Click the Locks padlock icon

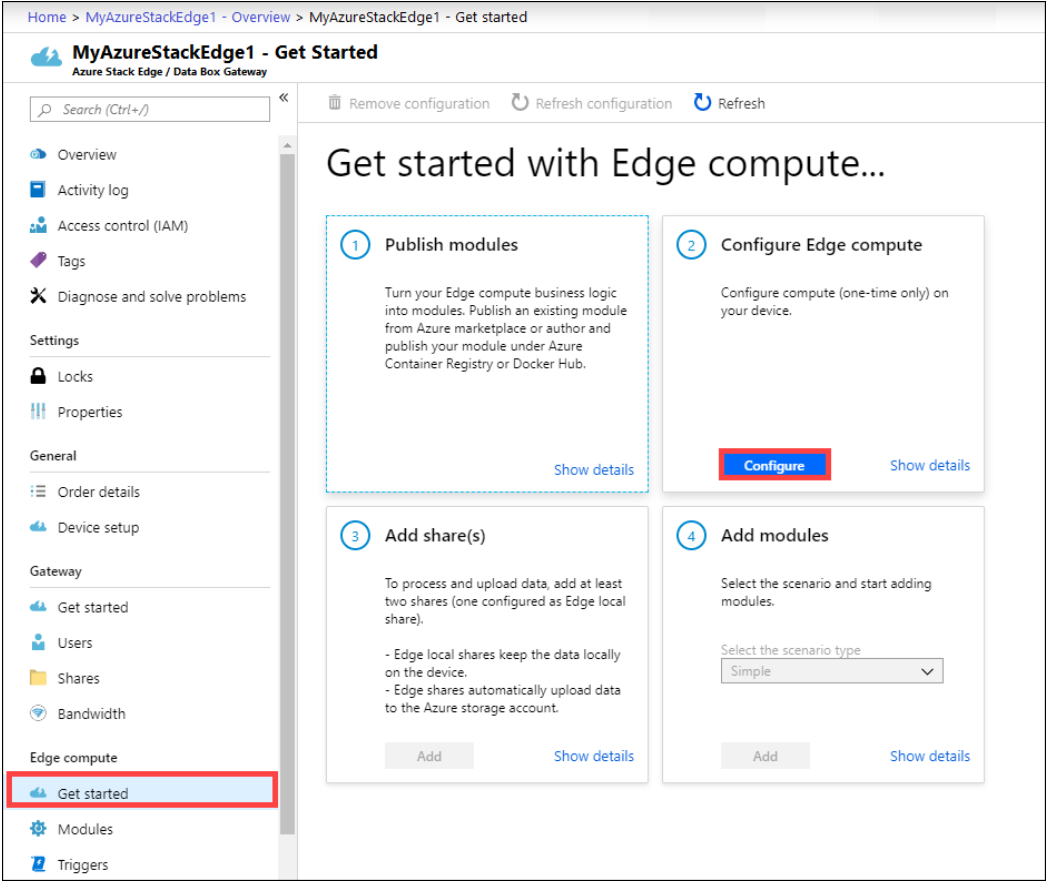coord(38,376)
